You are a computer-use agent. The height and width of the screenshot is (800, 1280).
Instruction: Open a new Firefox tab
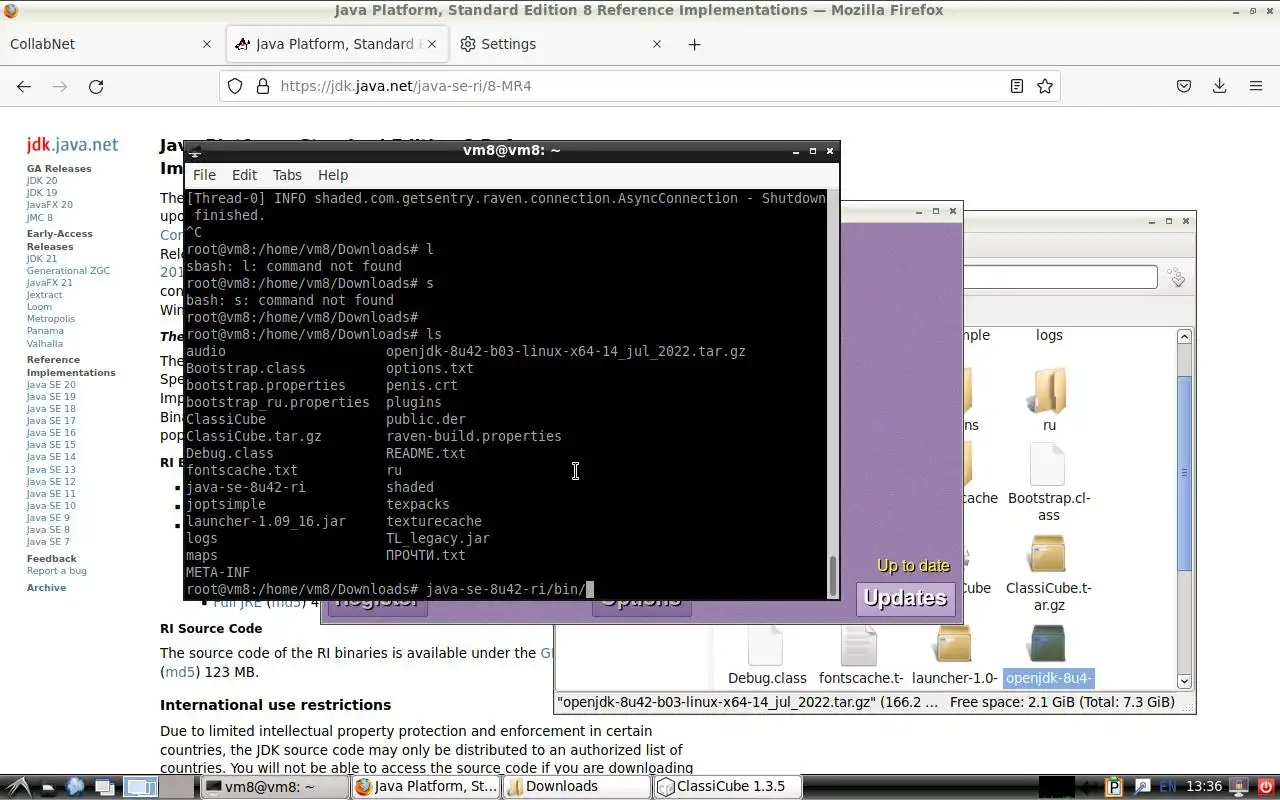[694, 44]
